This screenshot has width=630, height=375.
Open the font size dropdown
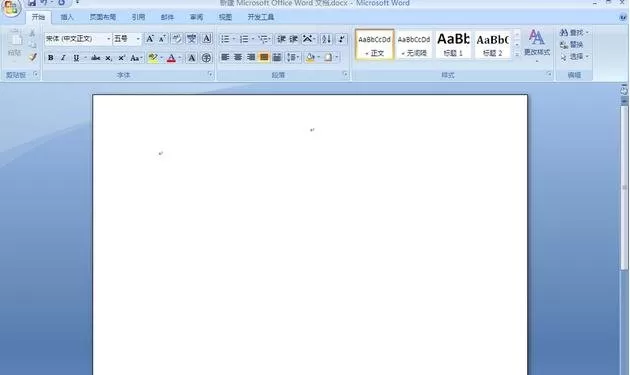tap(138, 39)
